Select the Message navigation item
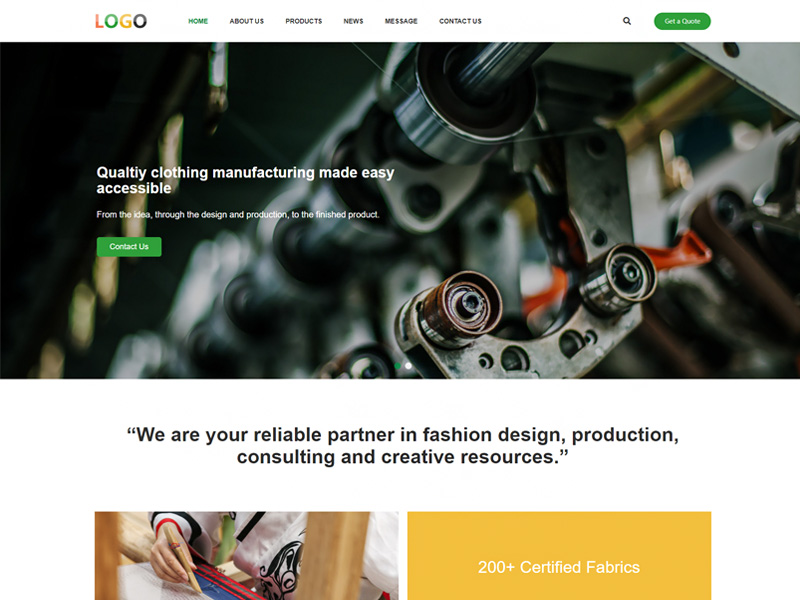Image resolution: width=800 pixels, height=600 pixels. [x=401, y=21]
